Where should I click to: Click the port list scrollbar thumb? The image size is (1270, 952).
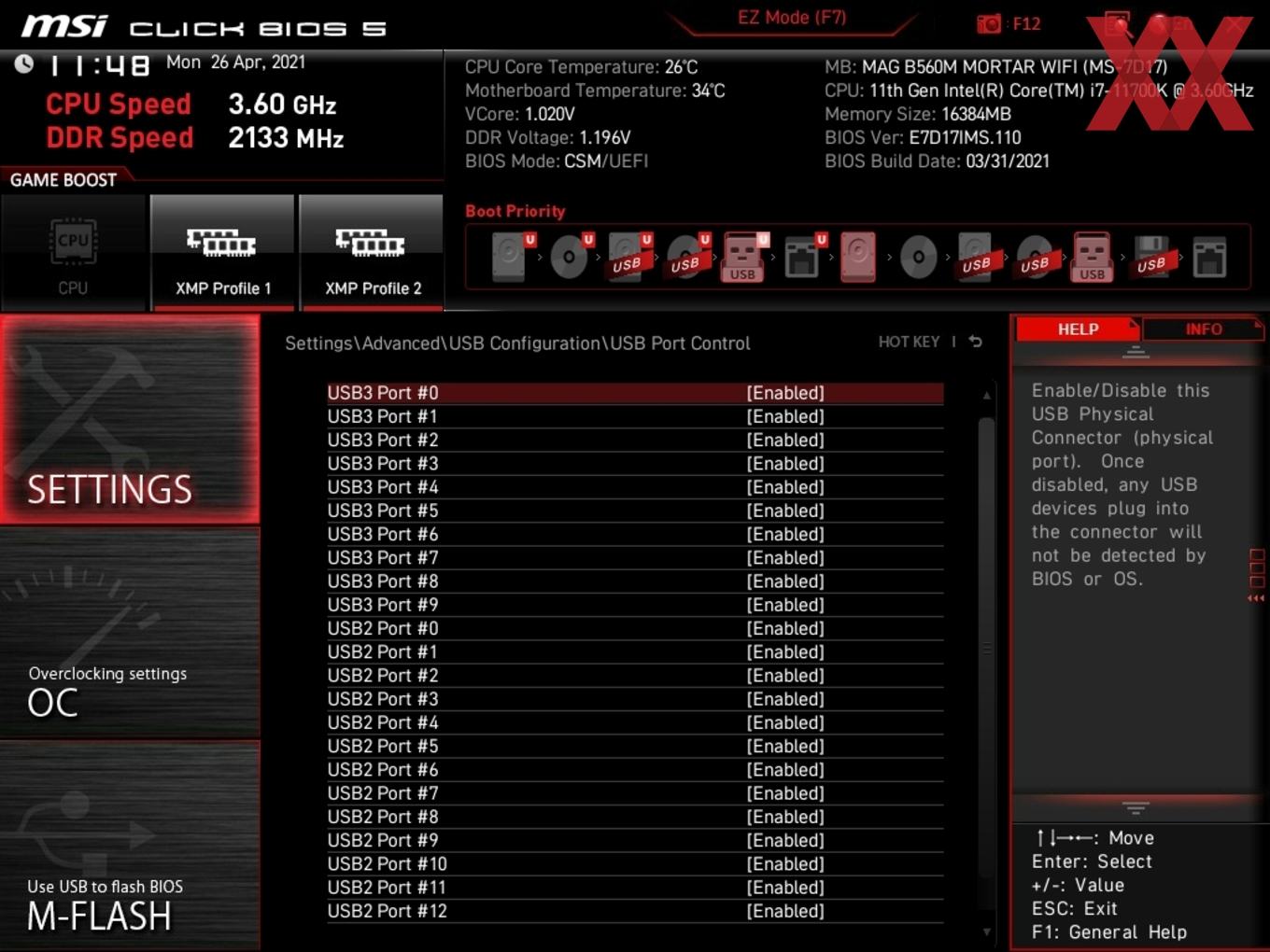[986, 648]
